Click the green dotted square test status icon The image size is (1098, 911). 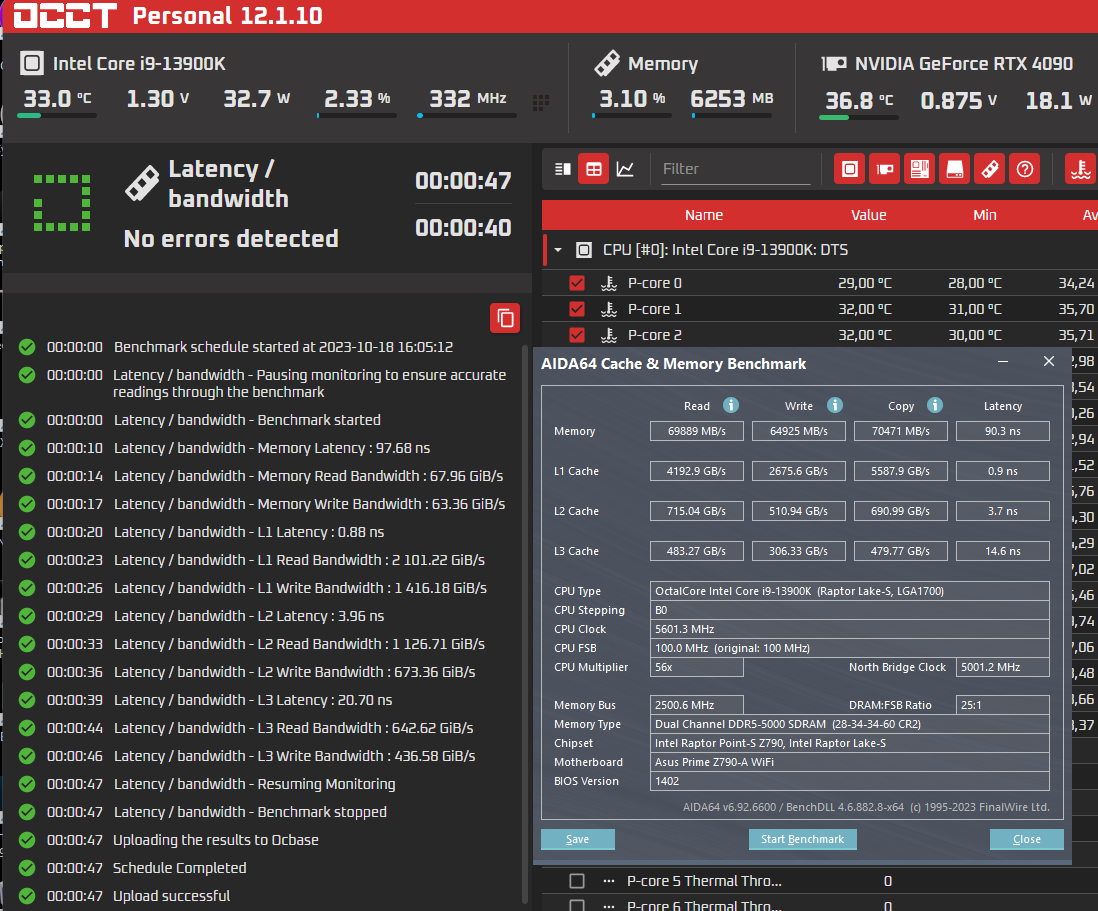(62, 203)
